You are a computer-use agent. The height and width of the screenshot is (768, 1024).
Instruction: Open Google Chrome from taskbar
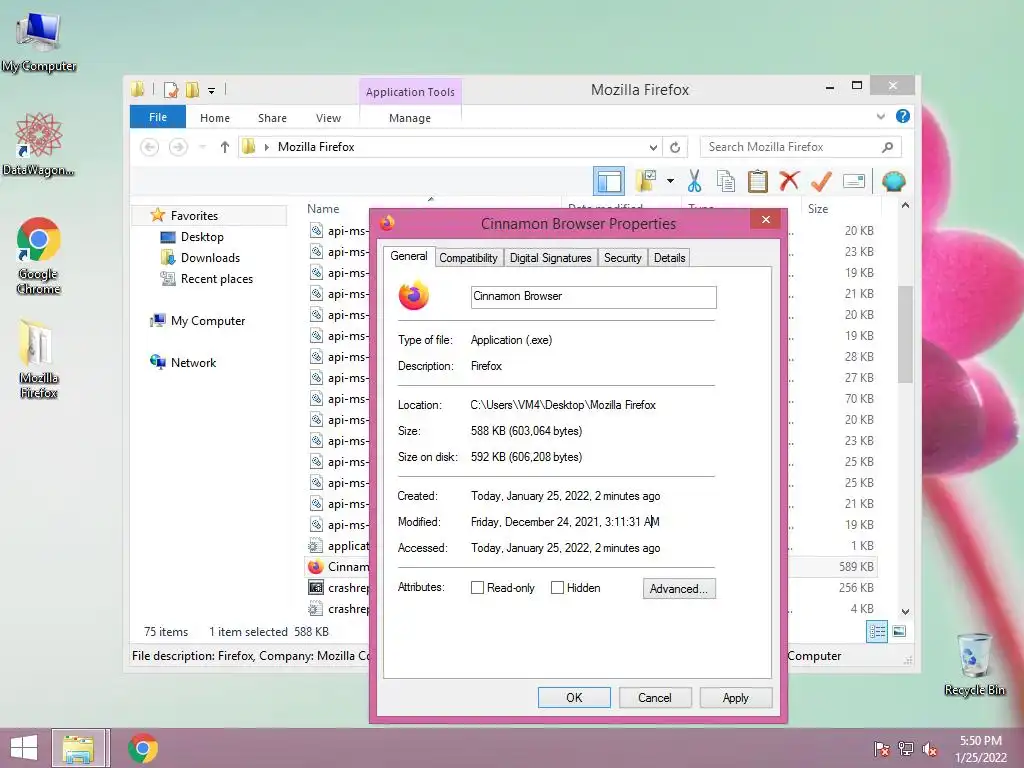tap(143, 748)
